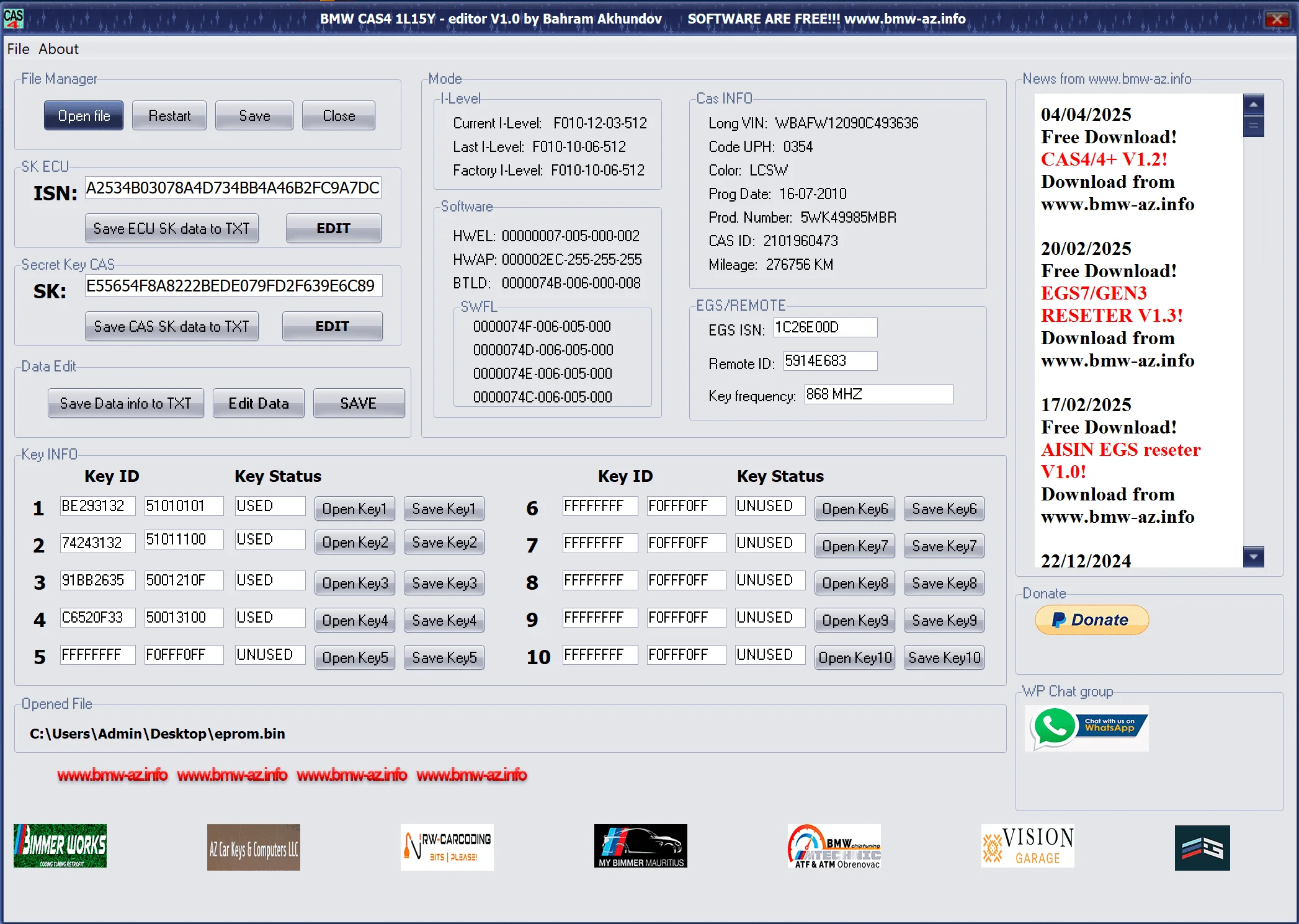The width and height of the screenshot is (1299, 924).
Task: Click the EGS7/GEN3 RESETER V1.3! headline
Action: pyautogui.click(x=1112, y=304)
